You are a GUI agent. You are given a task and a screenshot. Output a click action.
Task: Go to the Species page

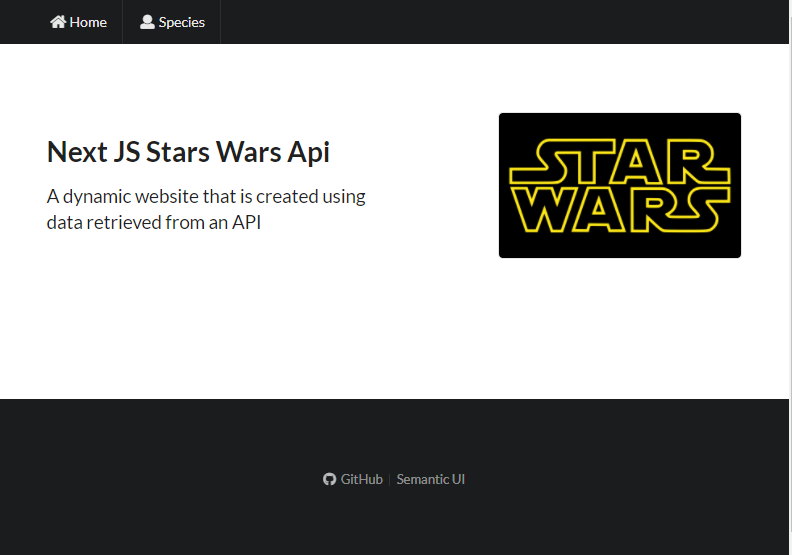coord(172,22)
